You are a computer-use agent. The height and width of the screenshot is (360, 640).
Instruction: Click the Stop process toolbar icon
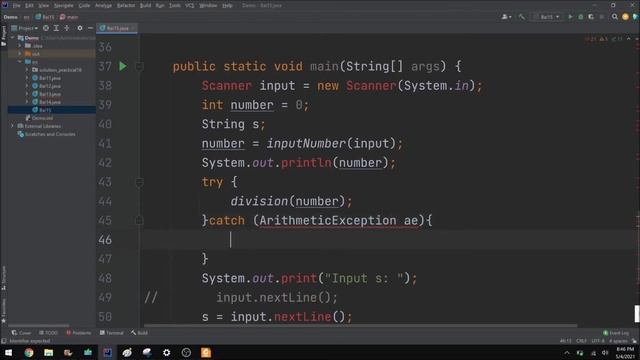tap(602, 17)
